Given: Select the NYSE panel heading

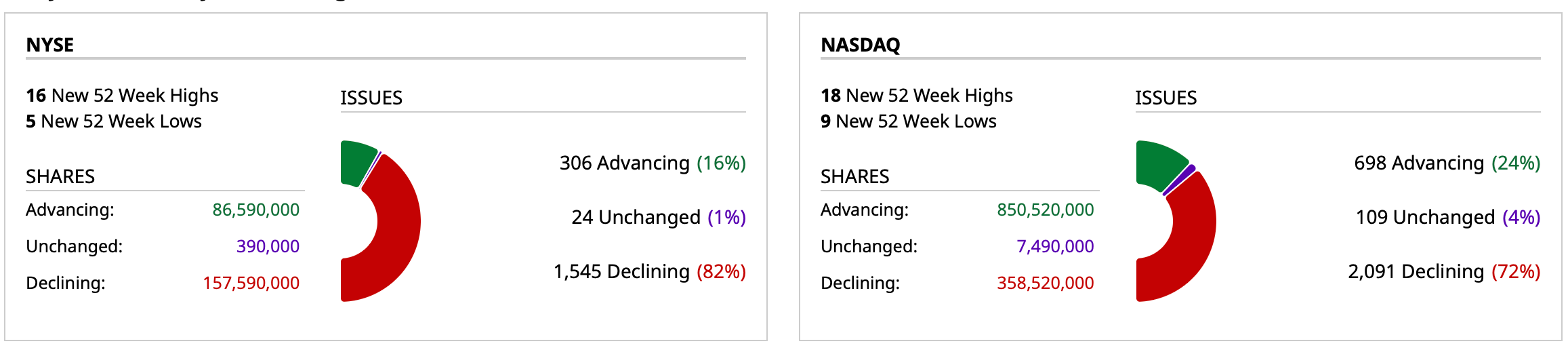Looking at the screenshot, I should click(49, 45).
